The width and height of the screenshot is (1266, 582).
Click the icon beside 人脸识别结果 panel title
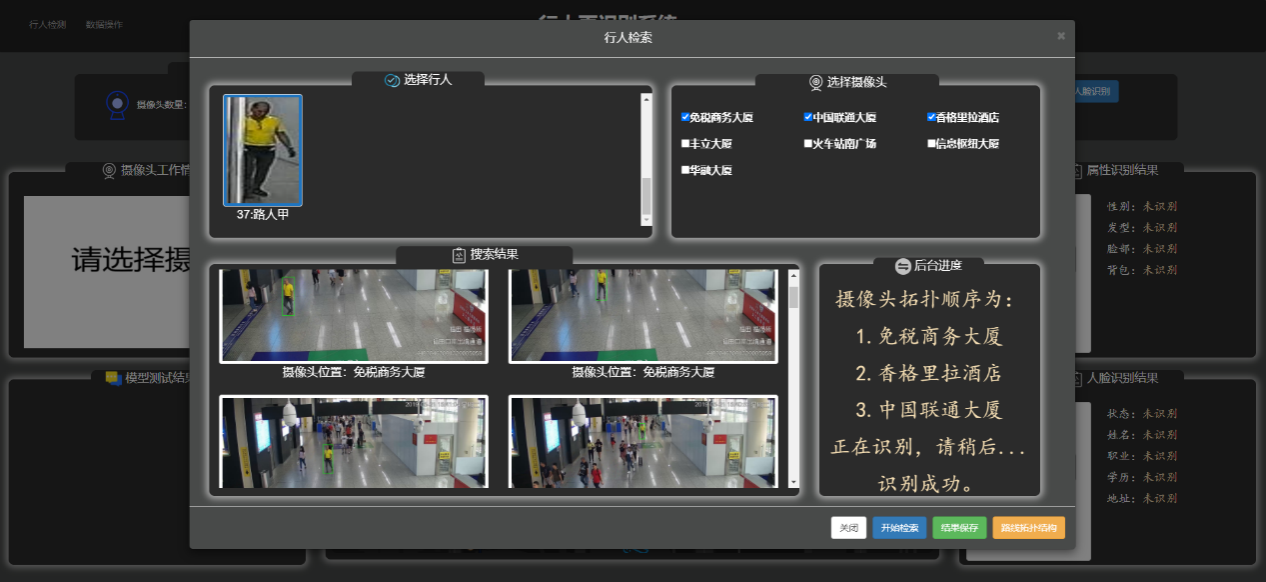pyautogui.click(x=1076, y=378)
